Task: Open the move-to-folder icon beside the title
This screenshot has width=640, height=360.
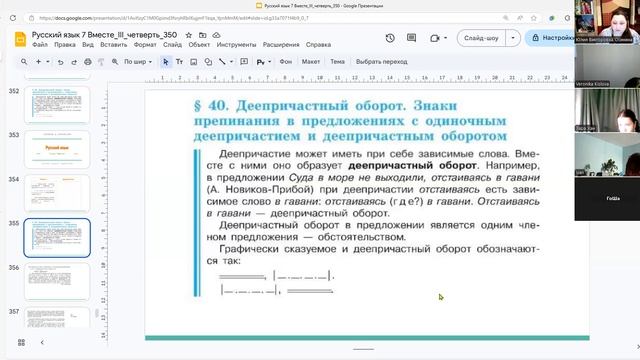Action: [202, 35]
